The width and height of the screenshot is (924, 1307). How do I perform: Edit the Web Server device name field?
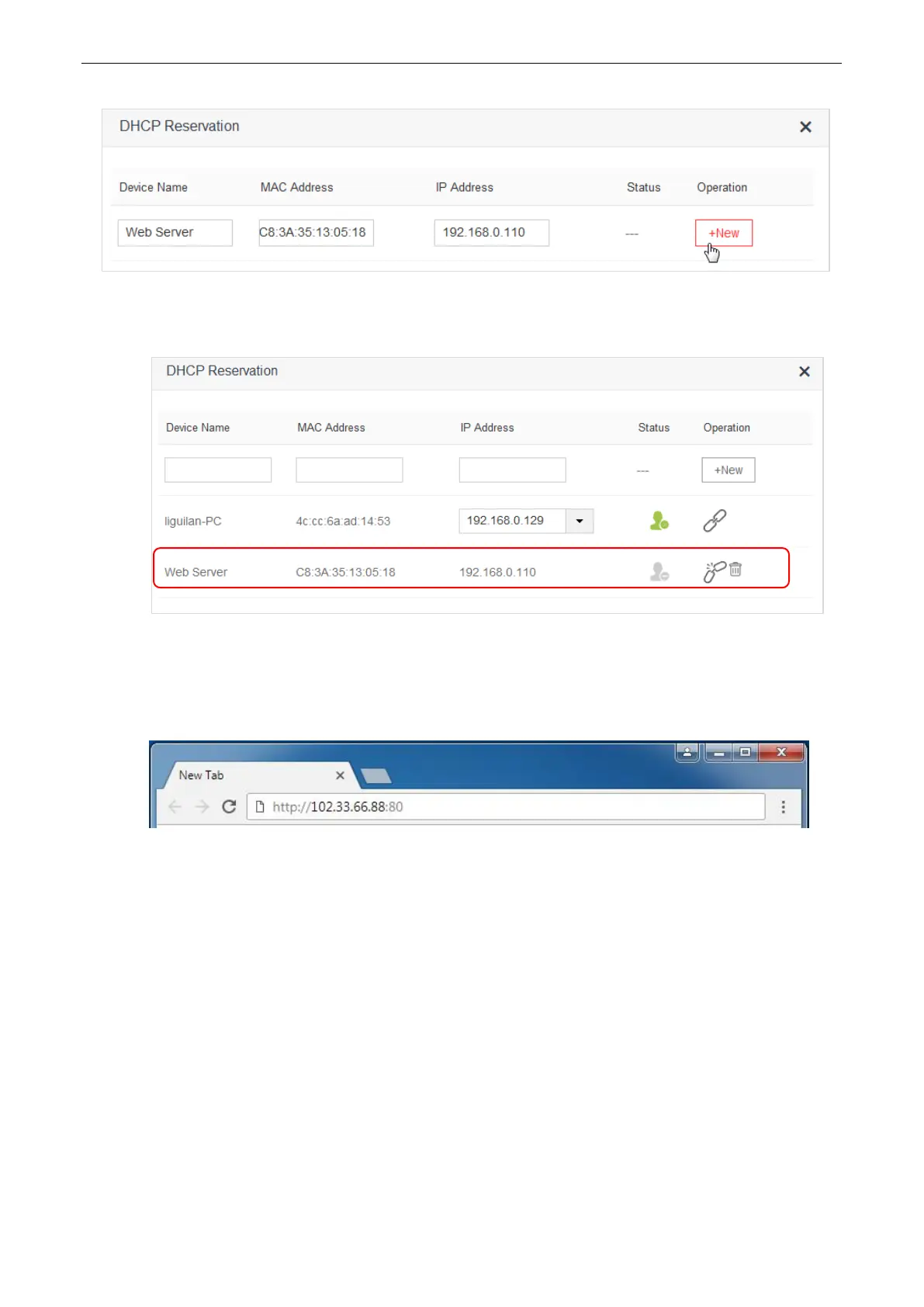pos(175,233)
